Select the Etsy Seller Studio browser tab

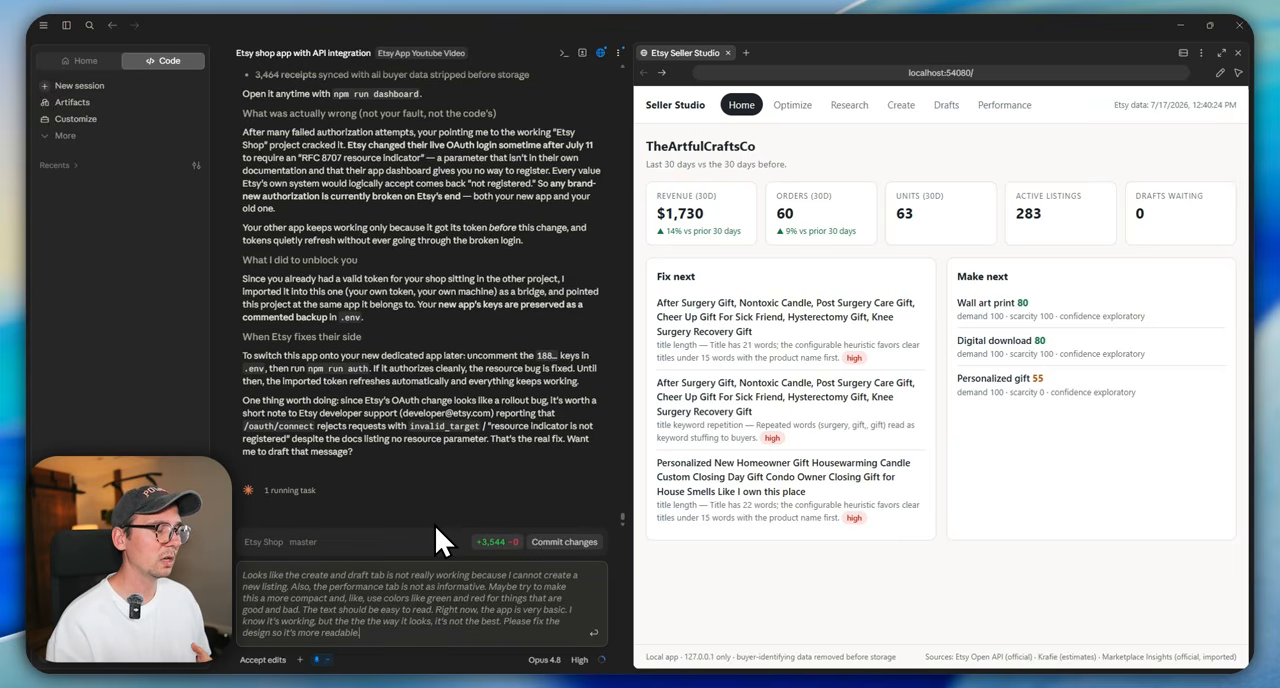(685, 53)
